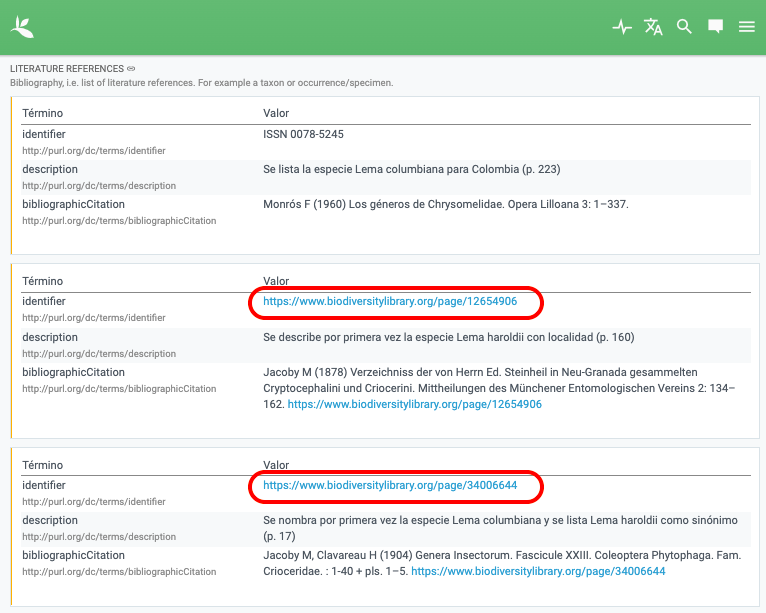This screenshot has height=613, width=766.
Task: Click the anchor link icon beside Literature References
Action: click(131, 69)
